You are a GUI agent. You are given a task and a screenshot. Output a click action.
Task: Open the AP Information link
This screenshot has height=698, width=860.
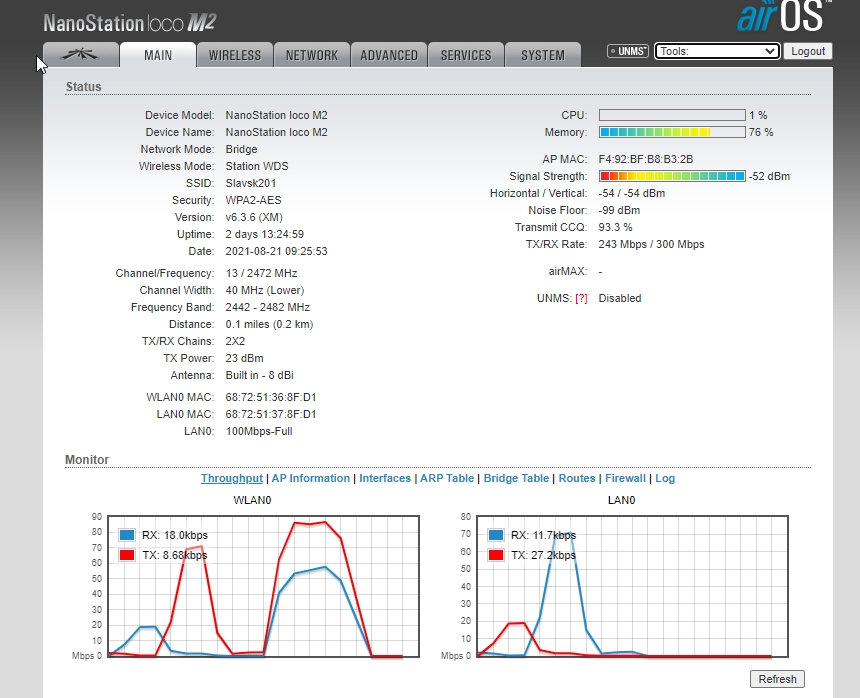pos(310,478)
